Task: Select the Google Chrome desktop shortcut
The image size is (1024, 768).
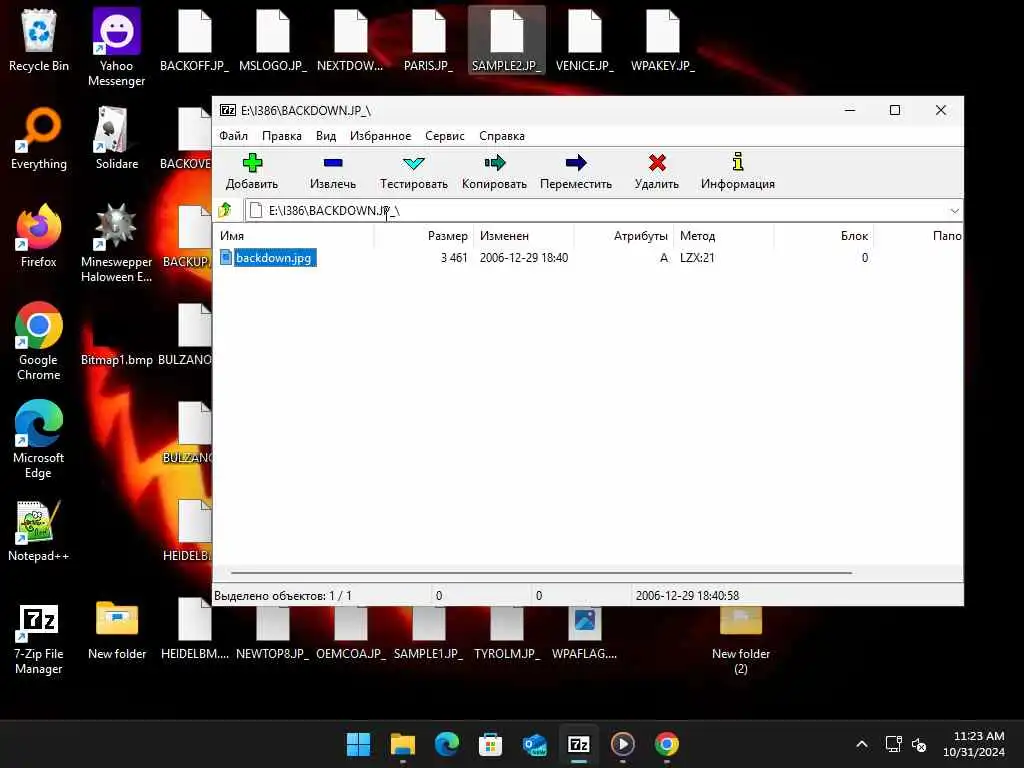Action: coord(39,341)
